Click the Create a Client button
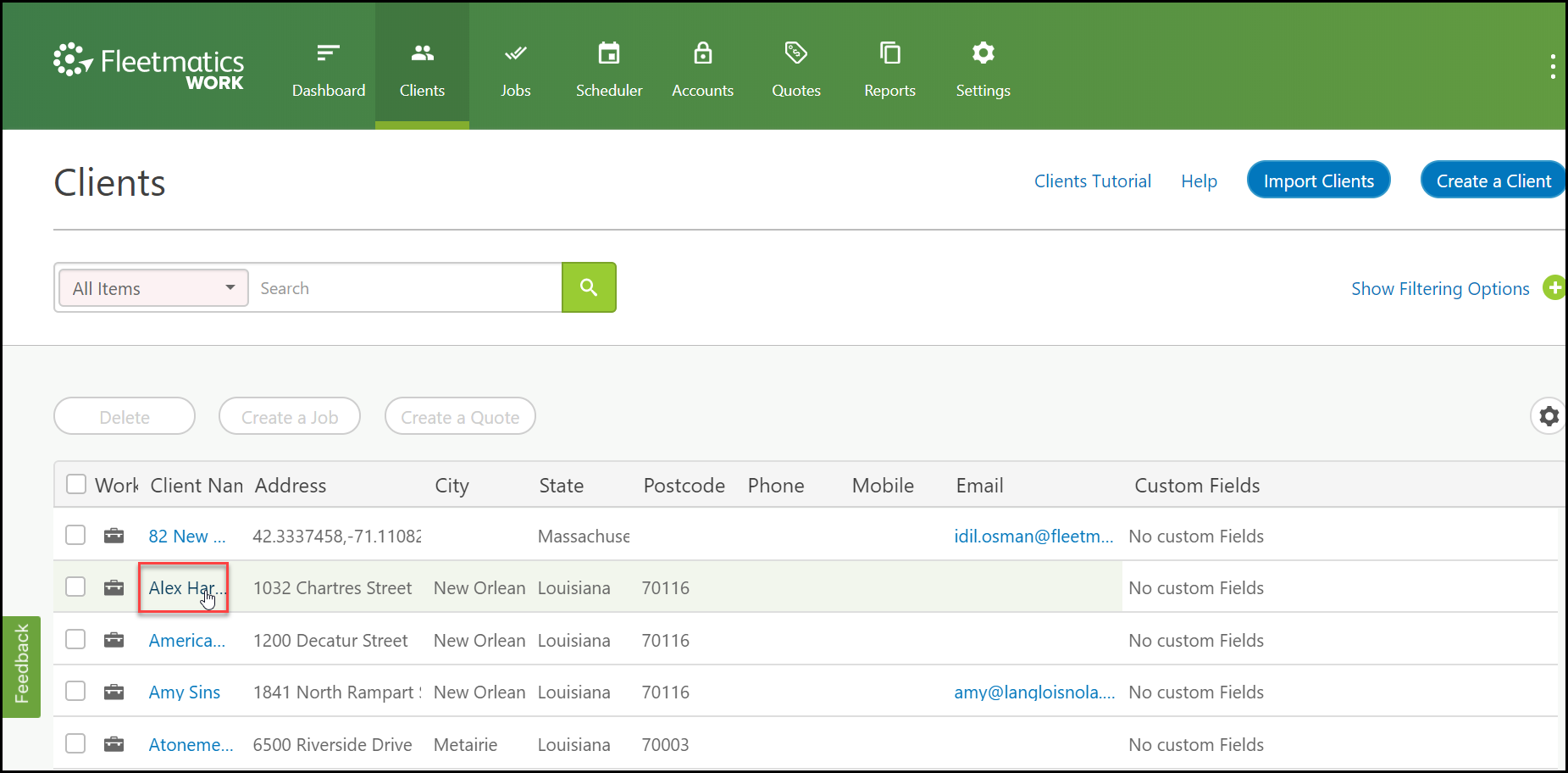The height and width of the screenshot is (773, 1568). click(1493, 180)
